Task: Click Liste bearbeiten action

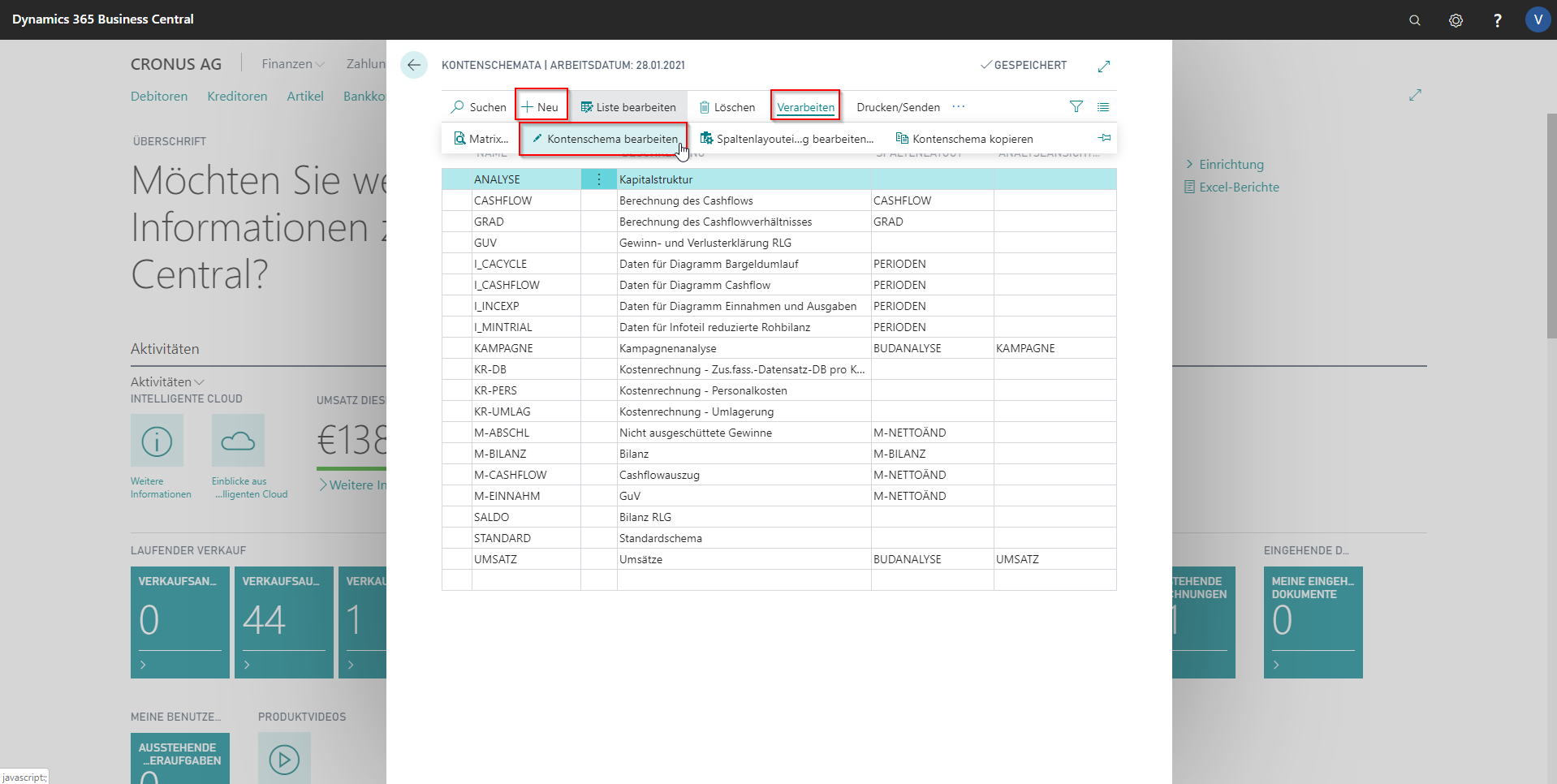Action: (628, 107)
